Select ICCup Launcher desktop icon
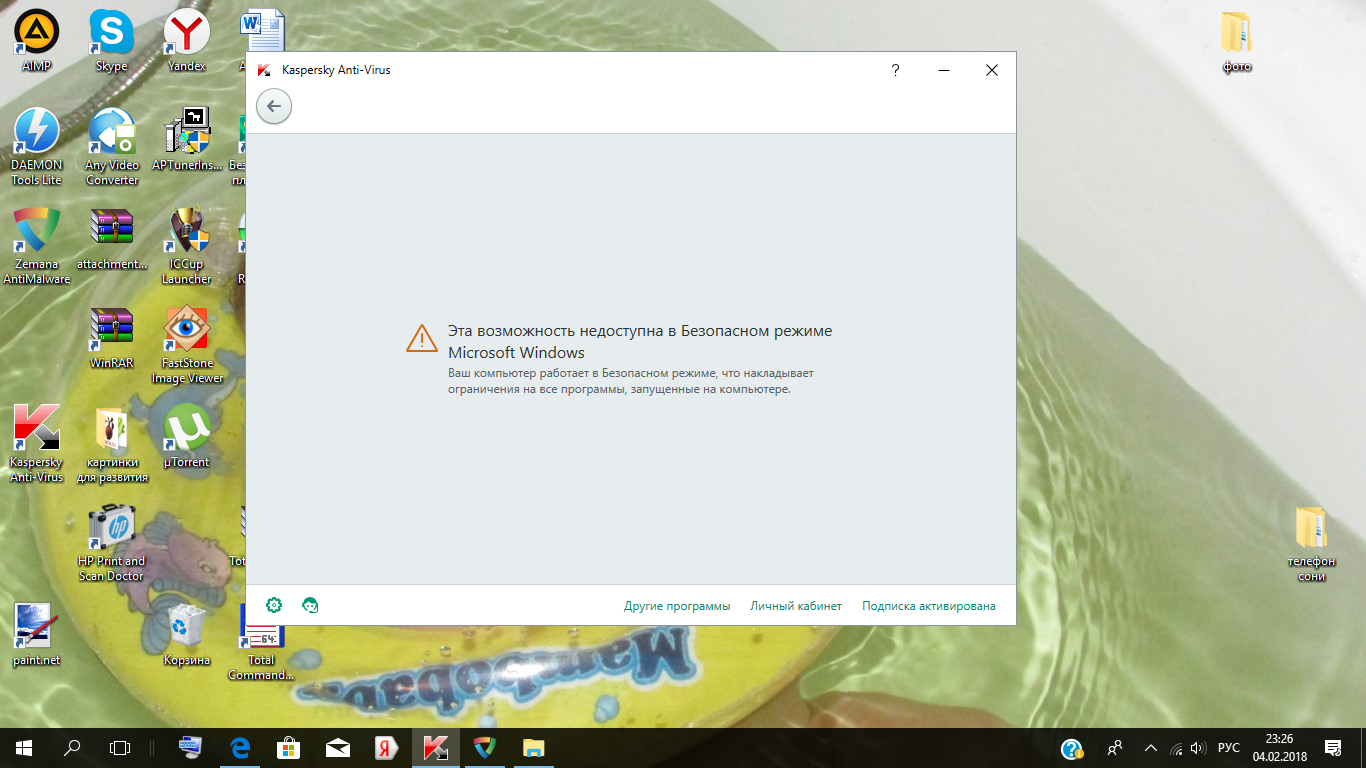The height and width of the screenshot is (768, 1366). 186,245
